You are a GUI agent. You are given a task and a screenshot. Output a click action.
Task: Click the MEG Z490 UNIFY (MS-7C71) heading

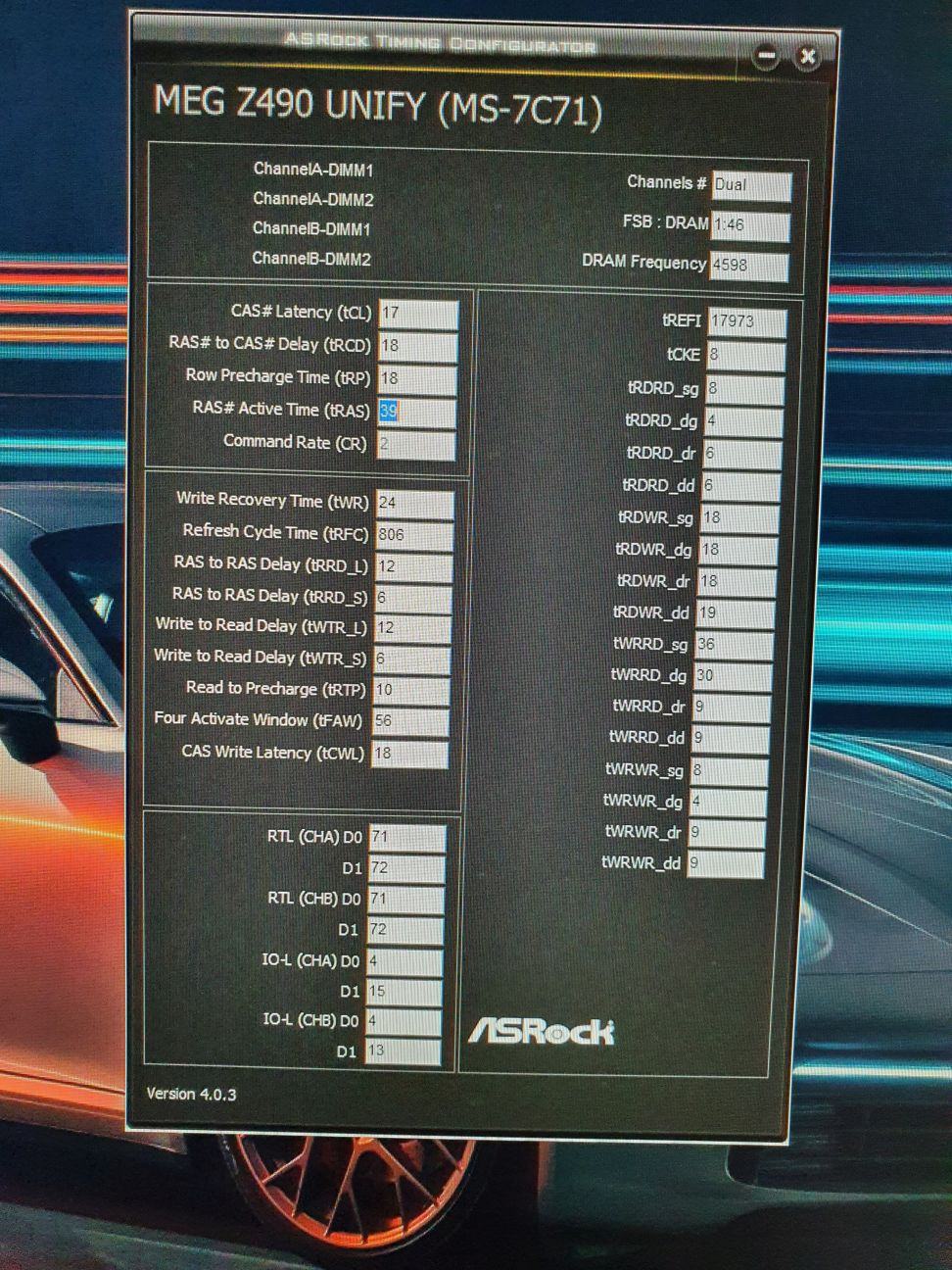(377, 106)
